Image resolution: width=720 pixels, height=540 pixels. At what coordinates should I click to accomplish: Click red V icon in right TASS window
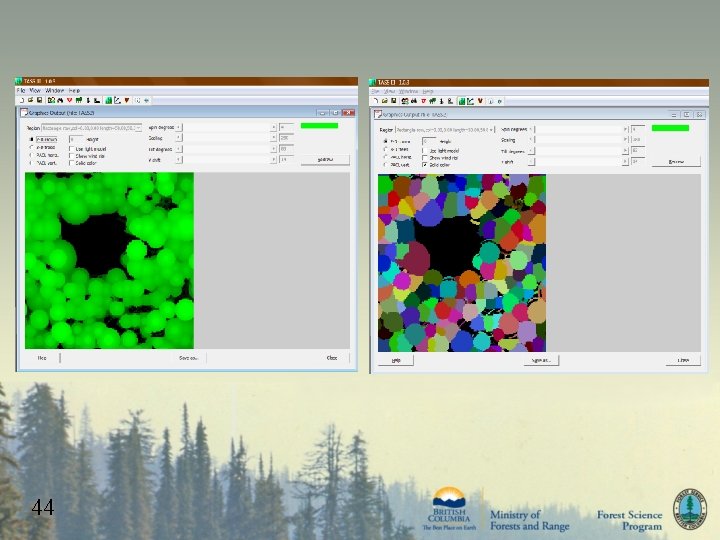click(423, 101)
